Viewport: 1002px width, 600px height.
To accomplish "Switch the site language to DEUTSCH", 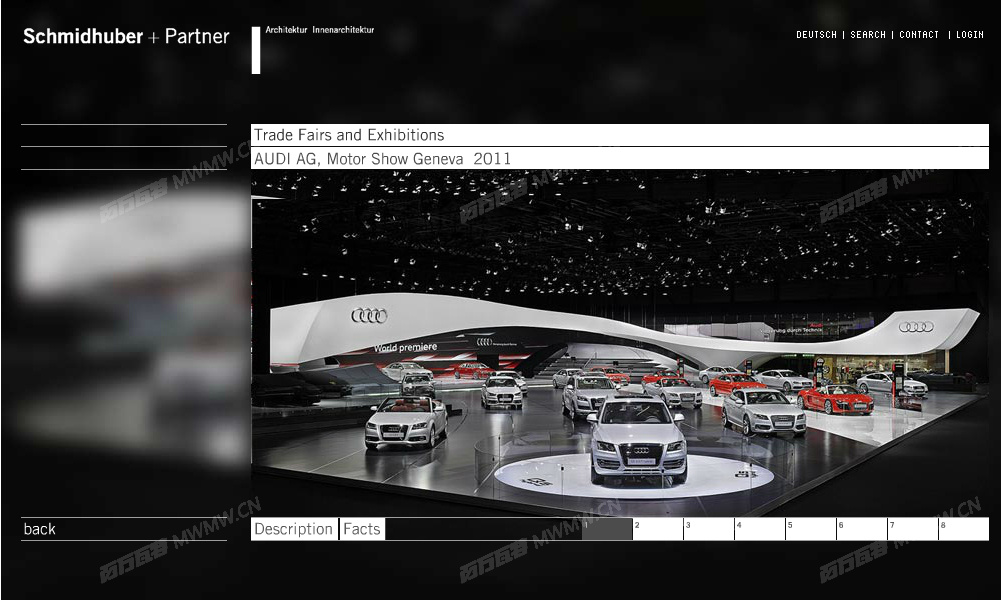I will click(x=816, y=35).
